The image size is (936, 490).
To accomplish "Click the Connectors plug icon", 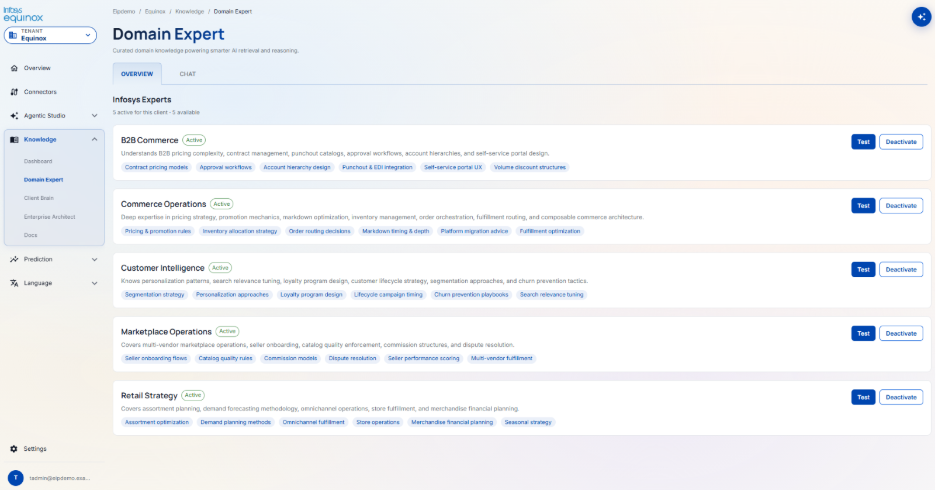I will [14, 92].
